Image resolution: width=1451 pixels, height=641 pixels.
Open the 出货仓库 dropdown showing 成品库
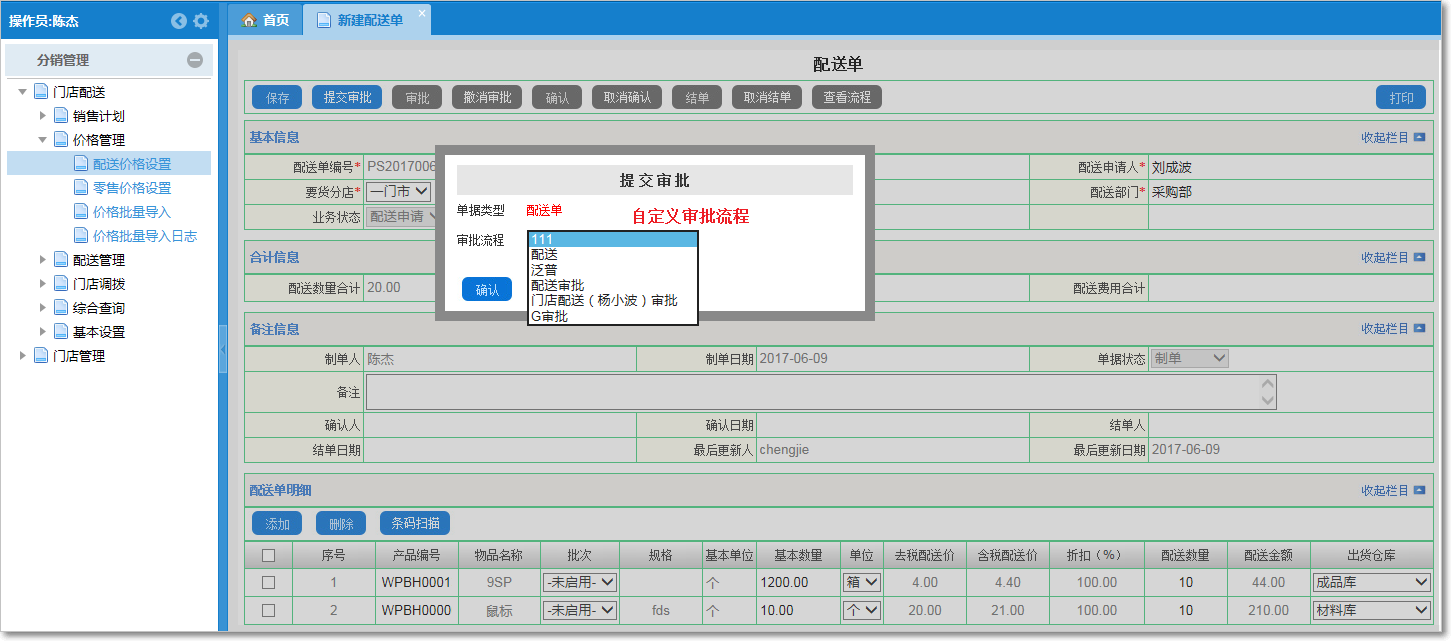[x=1371, y=581]
